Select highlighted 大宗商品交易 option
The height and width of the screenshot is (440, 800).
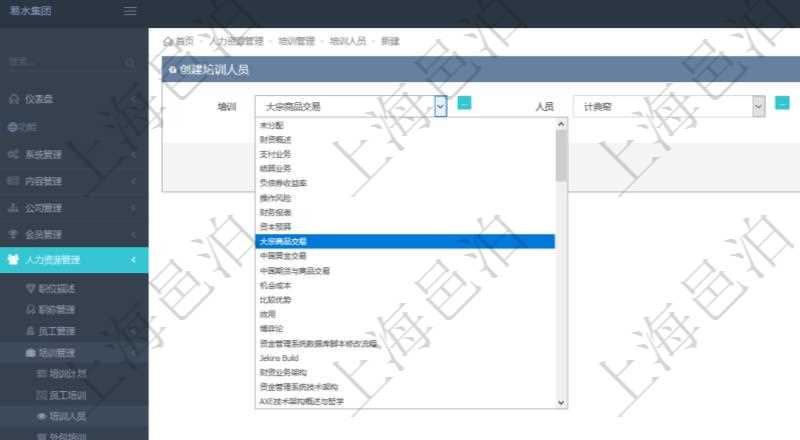click(x=405, y=241)
